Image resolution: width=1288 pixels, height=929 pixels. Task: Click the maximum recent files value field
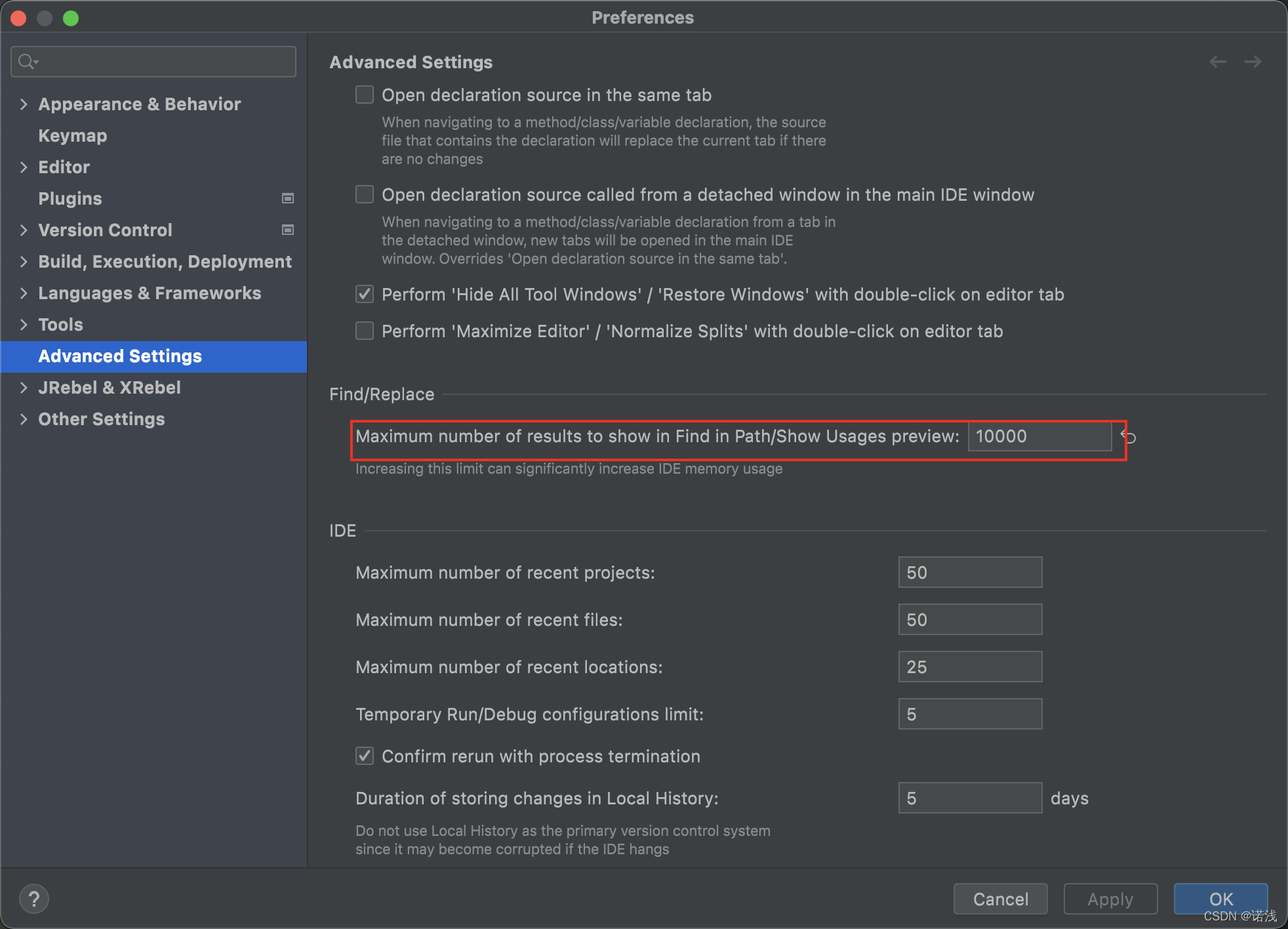click(970, 619)
